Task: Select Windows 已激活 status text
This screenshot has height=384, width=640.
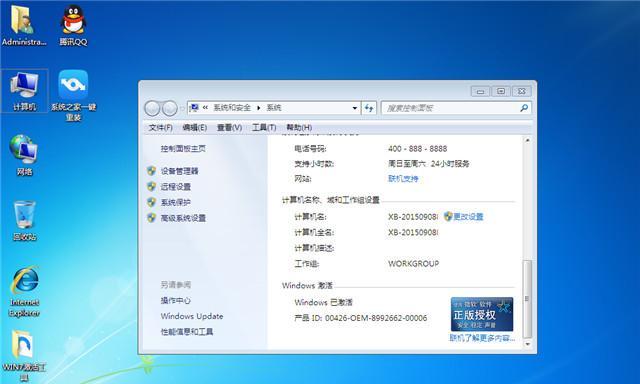Action: [x=323, y=302]
